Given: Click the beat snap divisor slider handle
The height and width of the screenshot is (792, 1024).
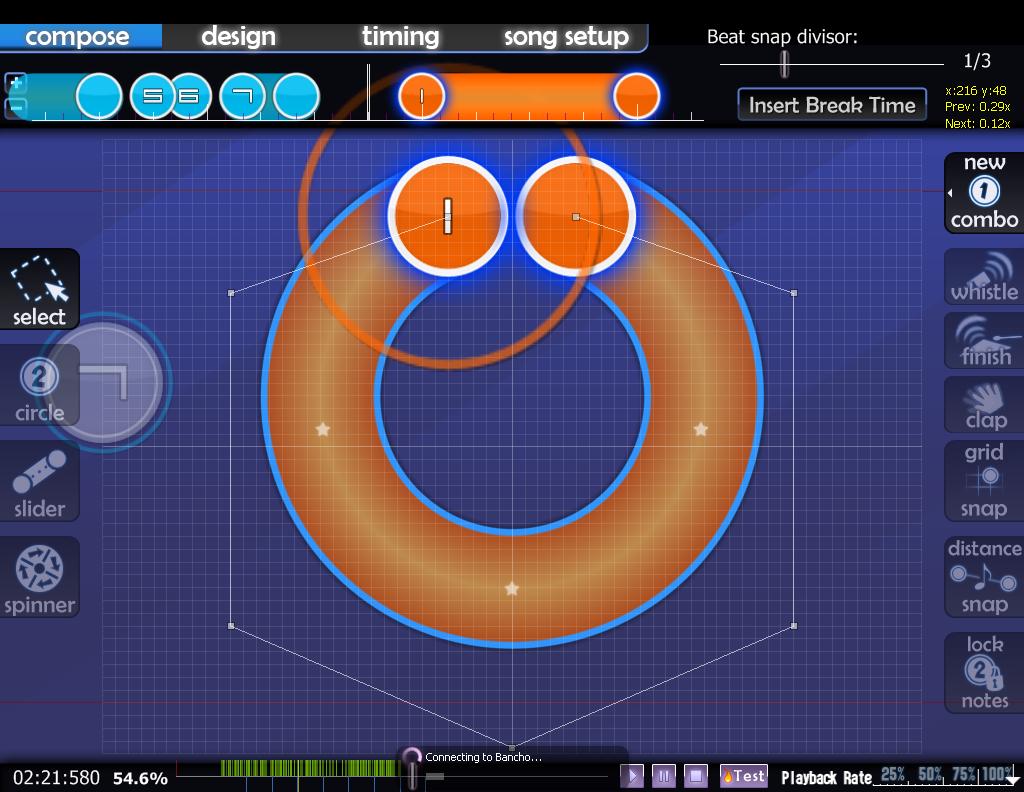Looking at the screenshot, I should 784,64.
